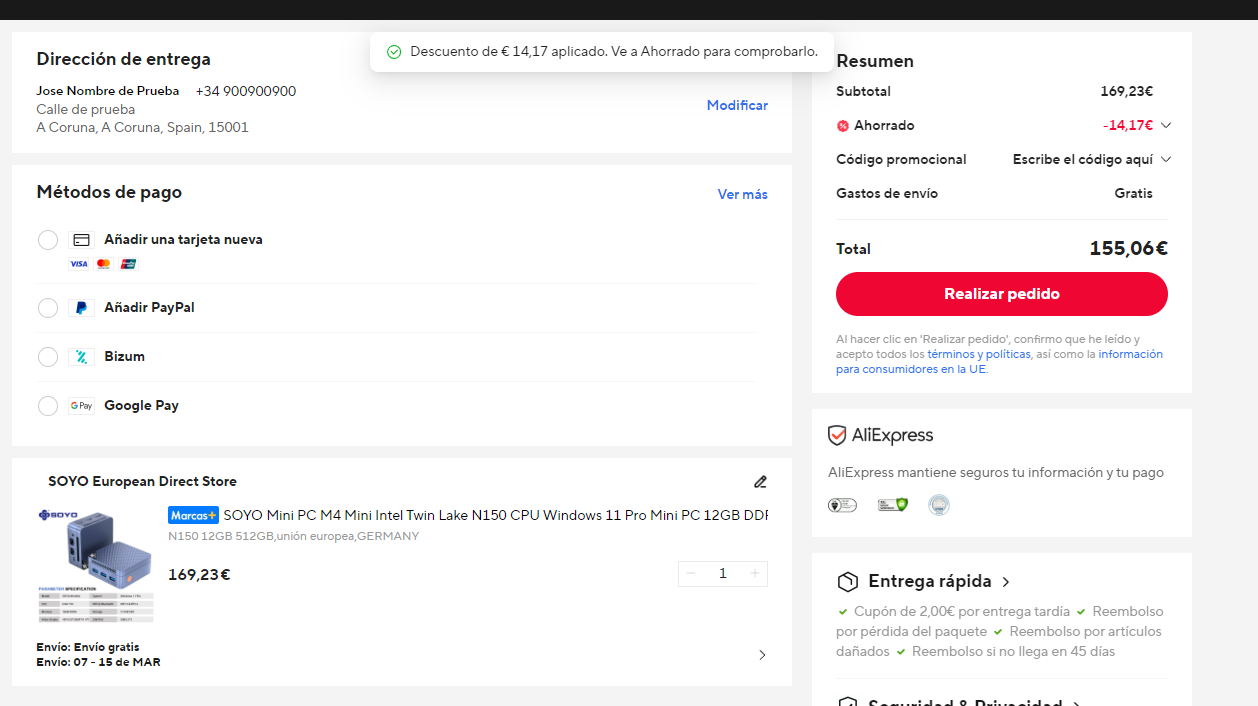Click the product price 169,23€ under title

click(x=199, y=575)
